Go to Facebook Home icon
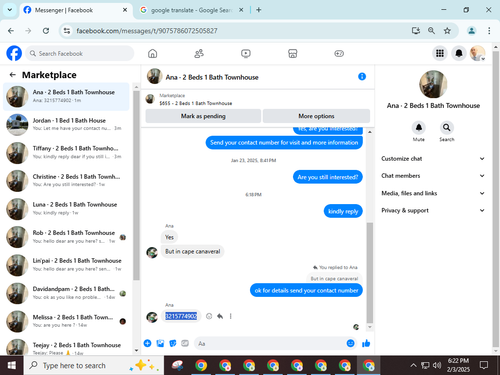 coord(153,53)
